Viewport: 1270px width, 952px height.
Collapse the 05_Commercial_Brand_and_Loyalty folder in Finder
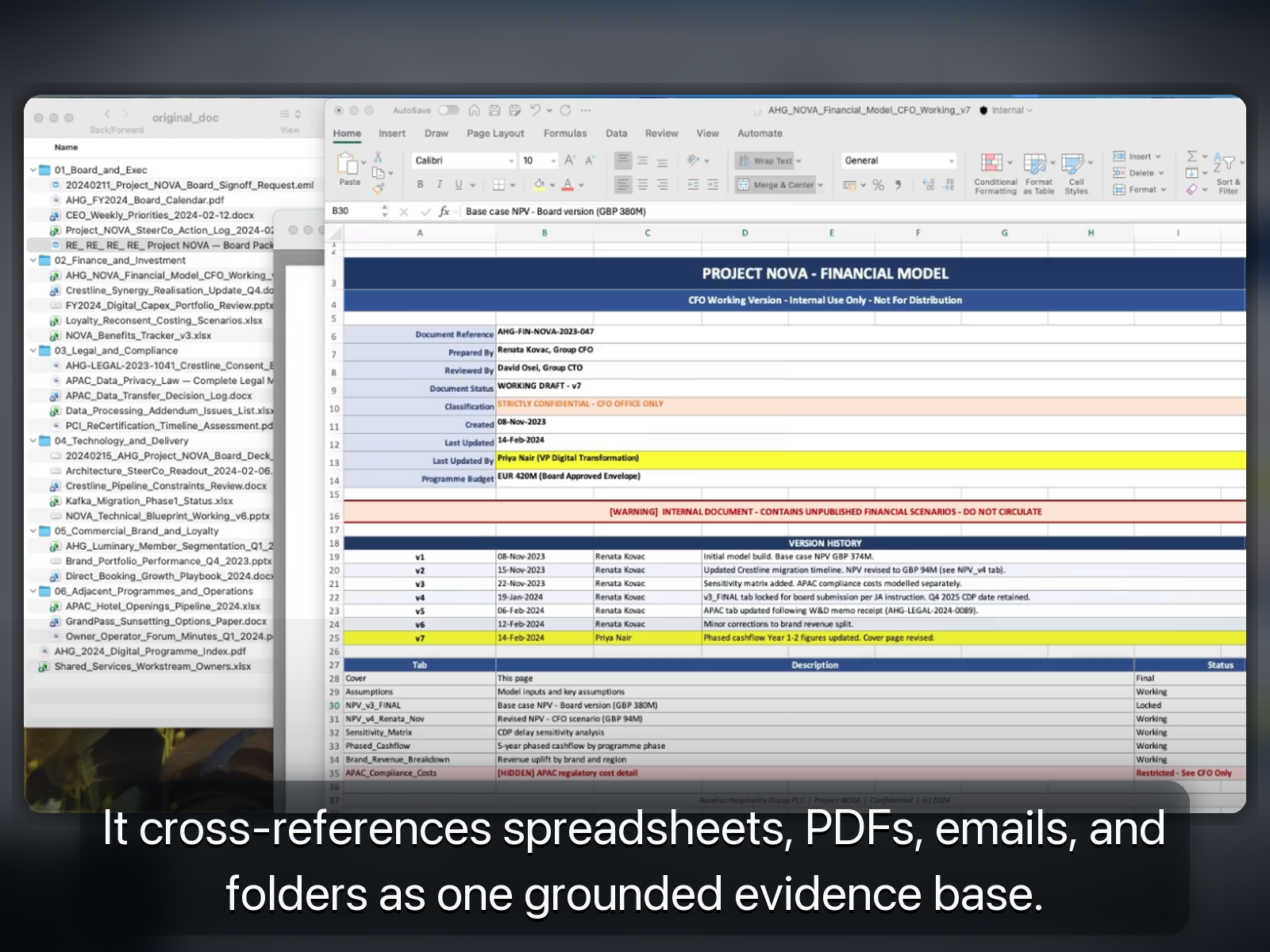(x=33, y=531)
